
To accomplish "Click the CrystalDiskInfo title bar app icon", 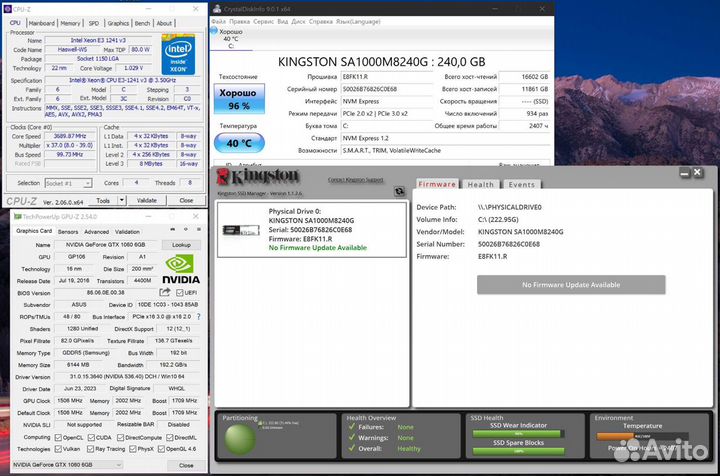I will (x=217, y=9).
